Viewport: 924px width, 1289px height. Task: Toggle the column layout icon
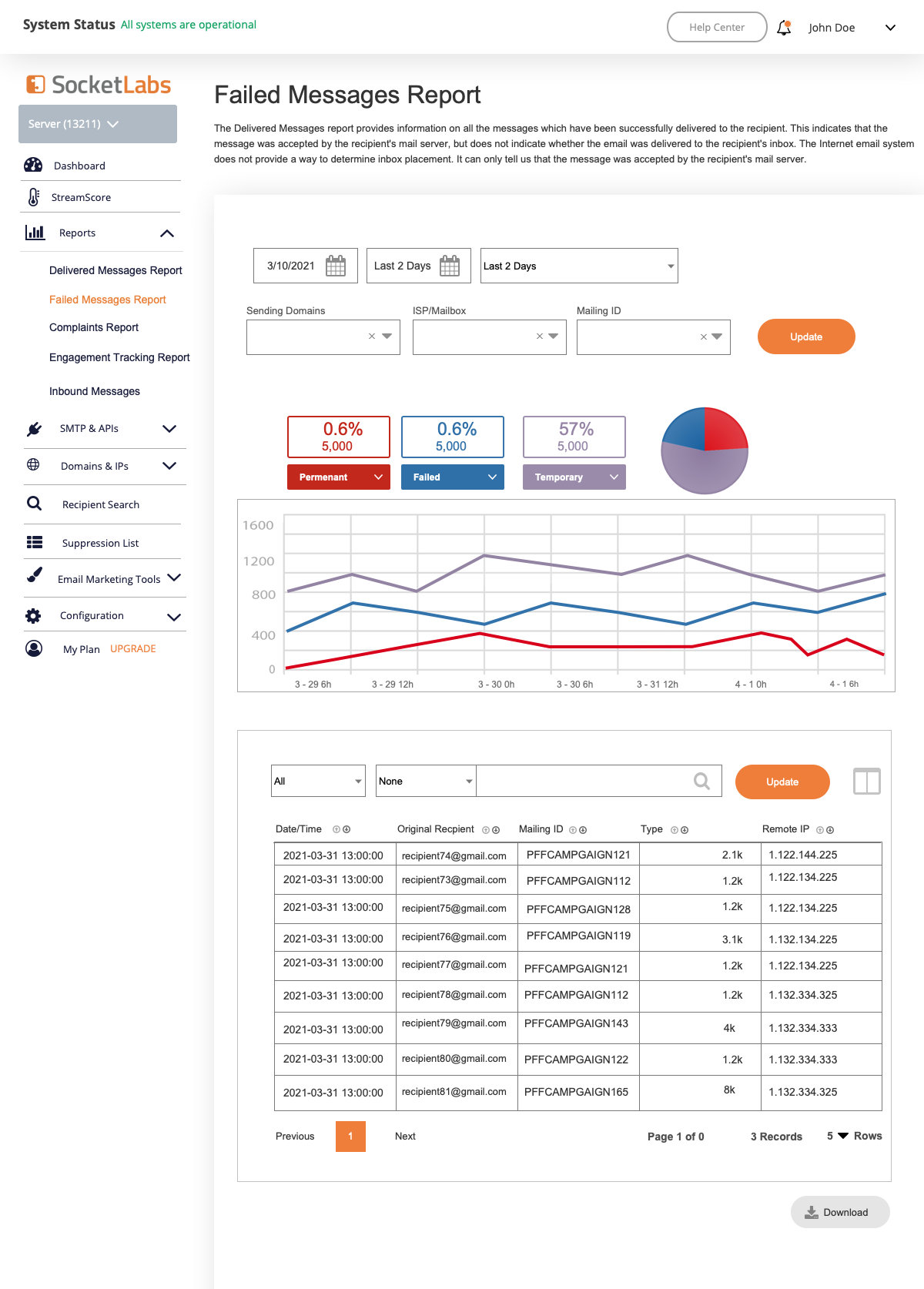(867, 782)
